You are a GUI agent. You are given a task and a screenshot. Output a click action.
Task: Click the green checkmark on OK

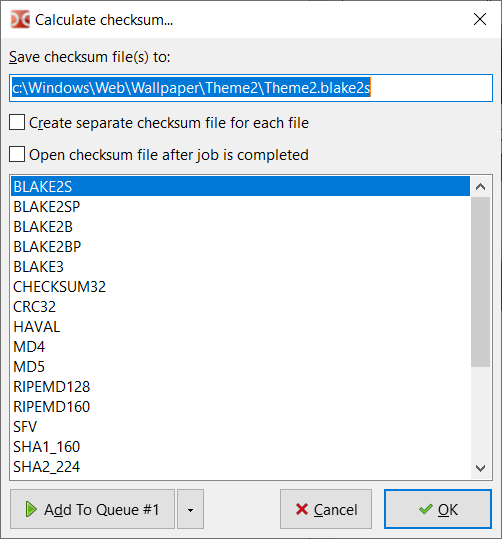tap(426, 509)
